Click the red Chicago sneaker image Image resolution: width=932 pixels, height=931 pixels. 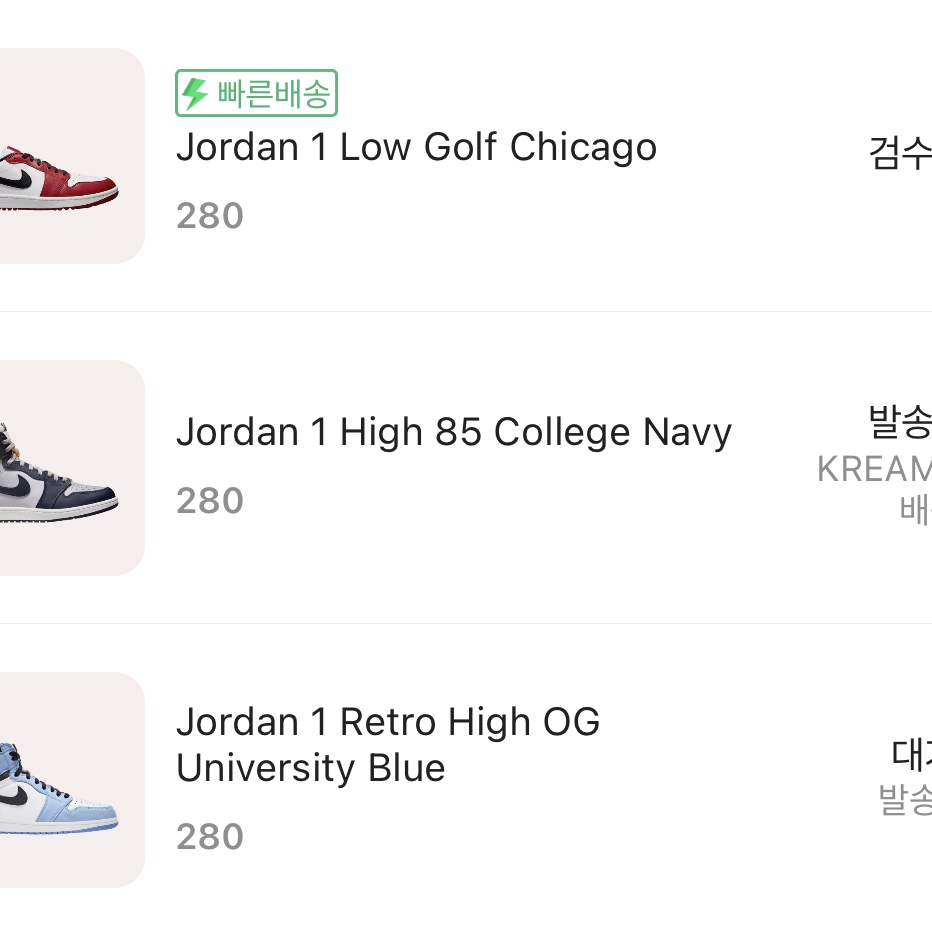[x=58, y=178]
